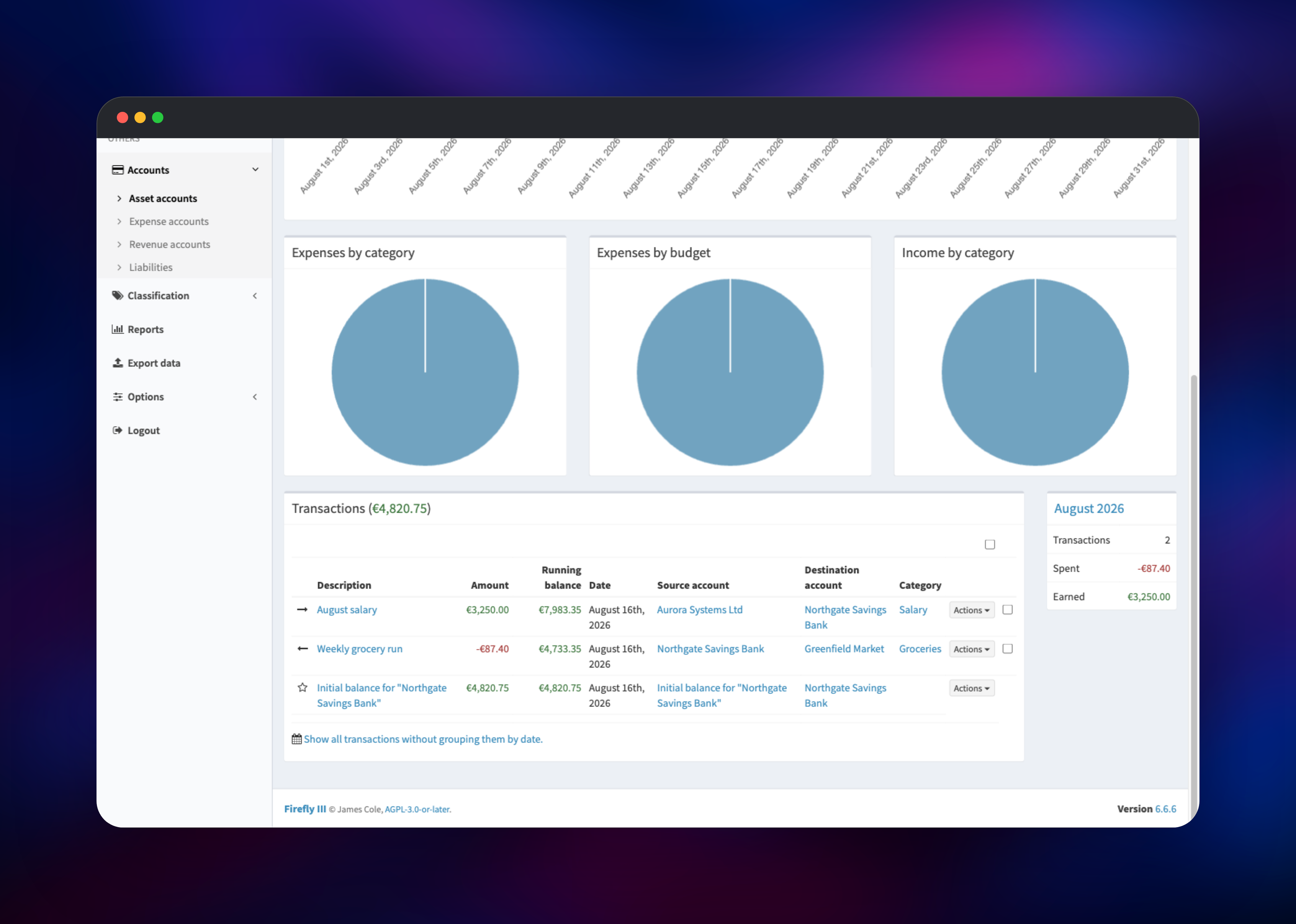The image size is (1296, 924).
Task: Open Actions dropdown for August salary
Action: (x=972, y=610)
